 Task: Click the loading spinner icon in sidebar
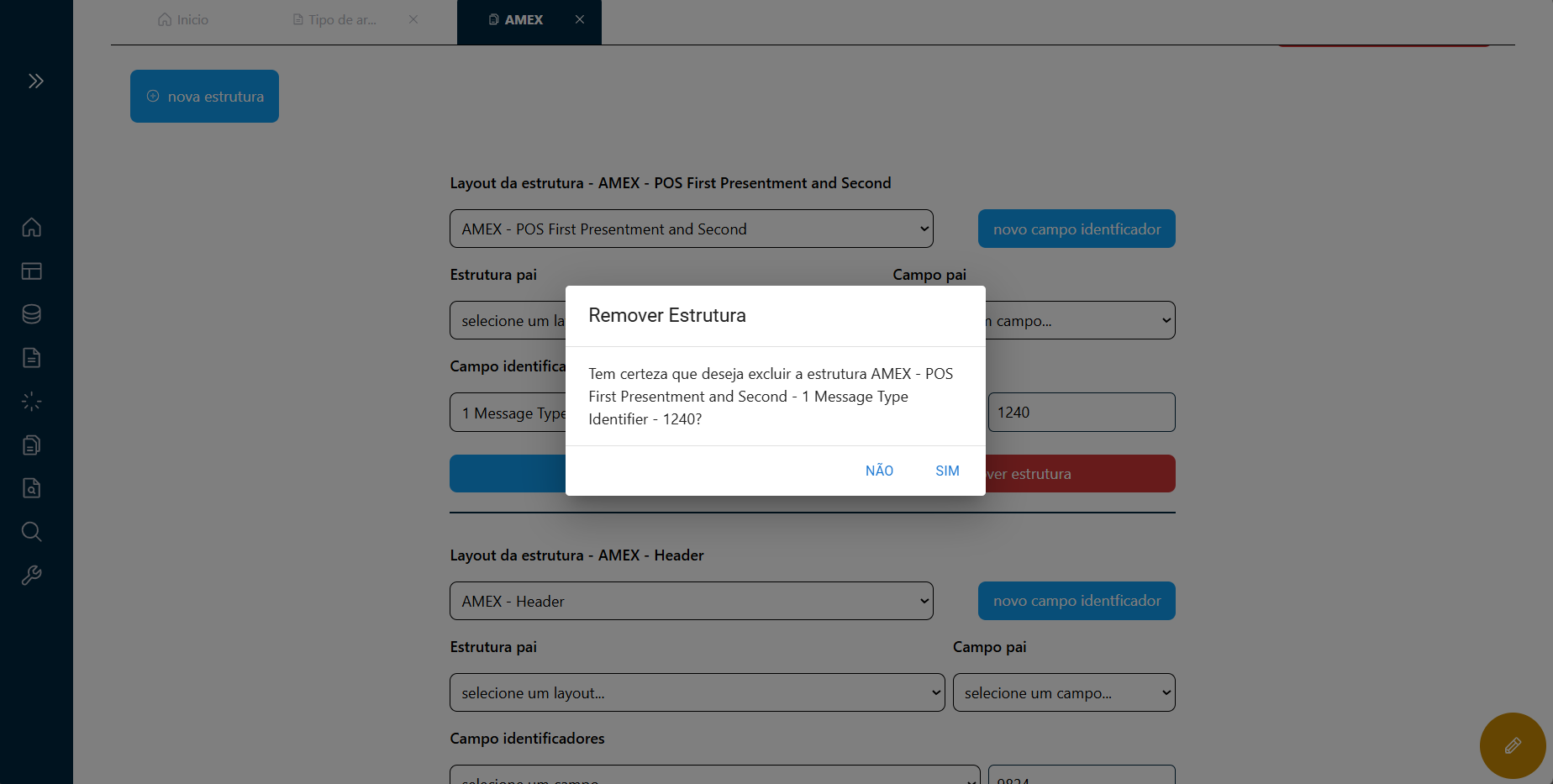[32, 402]
